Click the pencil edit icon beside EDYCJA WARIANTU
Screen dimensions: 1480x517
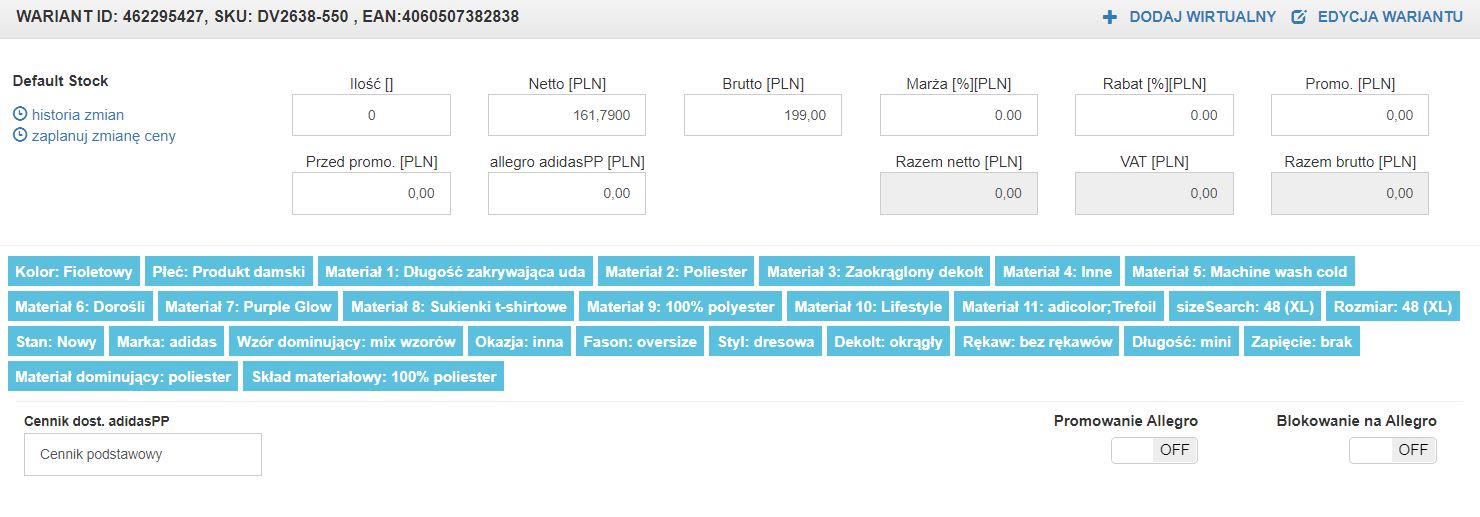pyautogui.click(x=1300, y=17)
